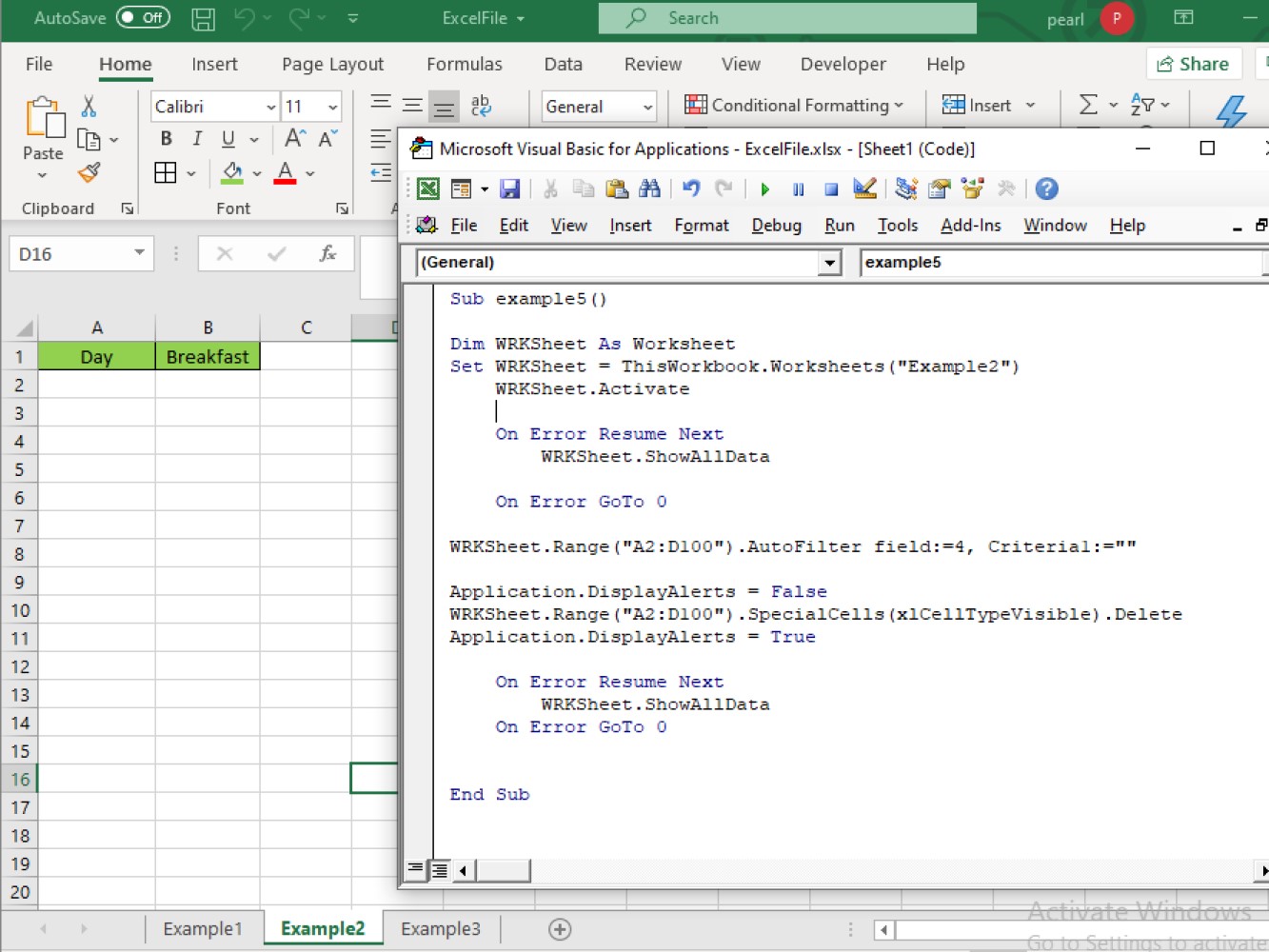Open the Font Color picker arrow

(308, 173)
